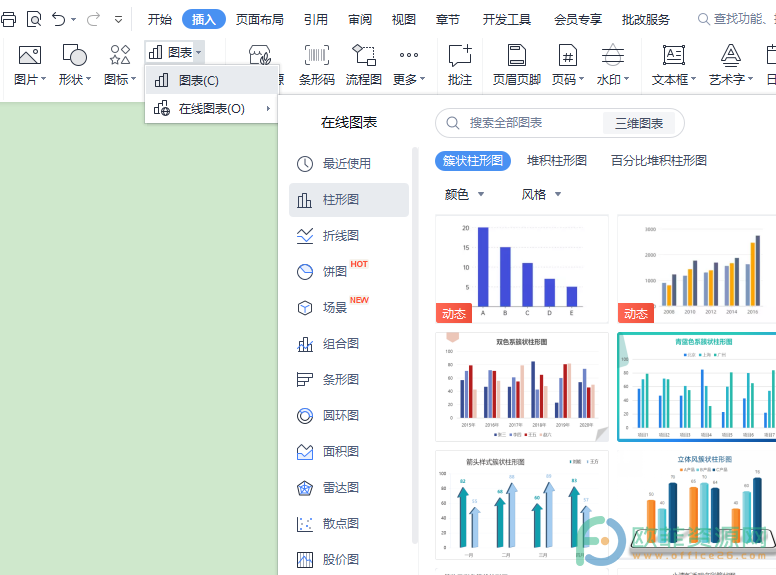This screenshot has width=776, height=575.
Task: Click the 水印 watermark icon
Action: click(x=613, y=55)
